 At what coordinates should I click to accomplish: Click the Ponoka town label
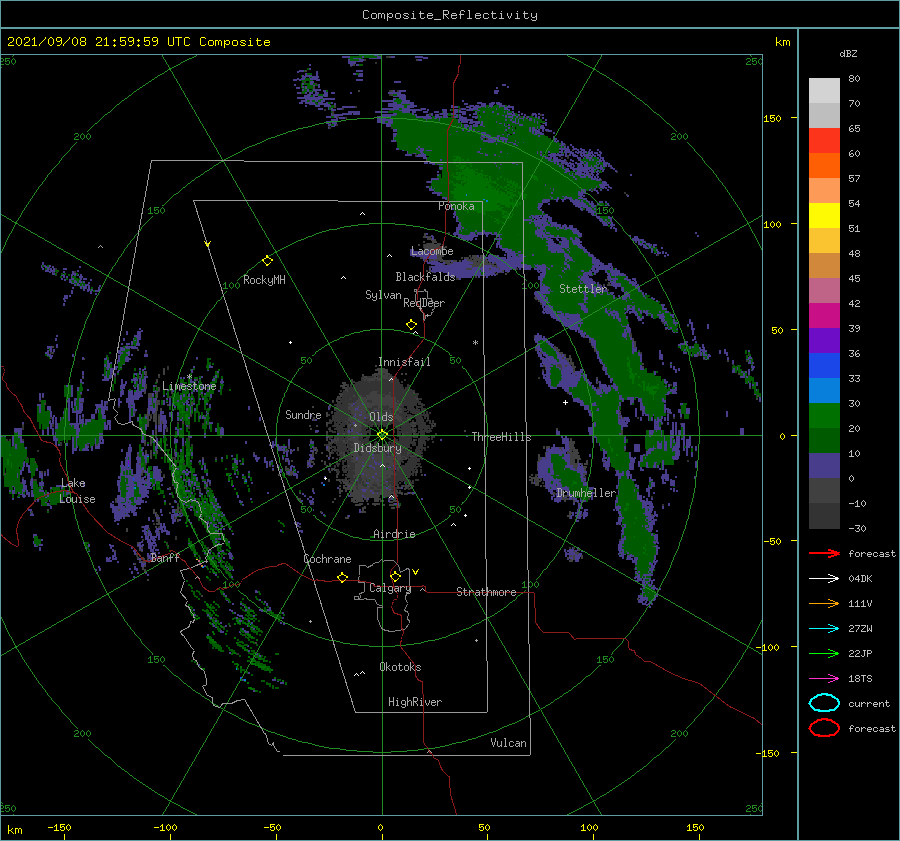(456, 206)
